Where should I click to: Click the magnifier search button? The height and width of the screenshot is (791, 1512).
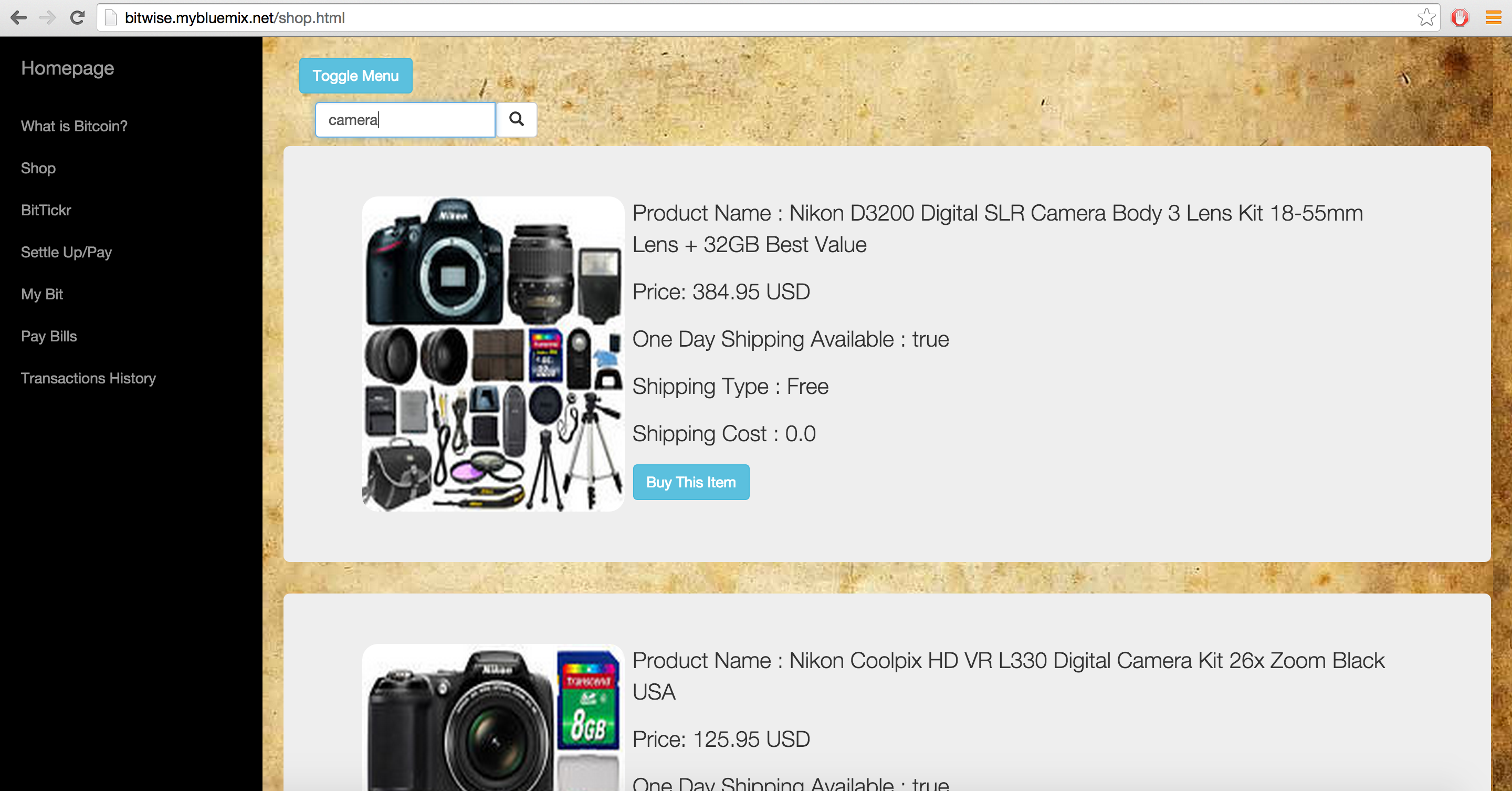tap(516, 119)
